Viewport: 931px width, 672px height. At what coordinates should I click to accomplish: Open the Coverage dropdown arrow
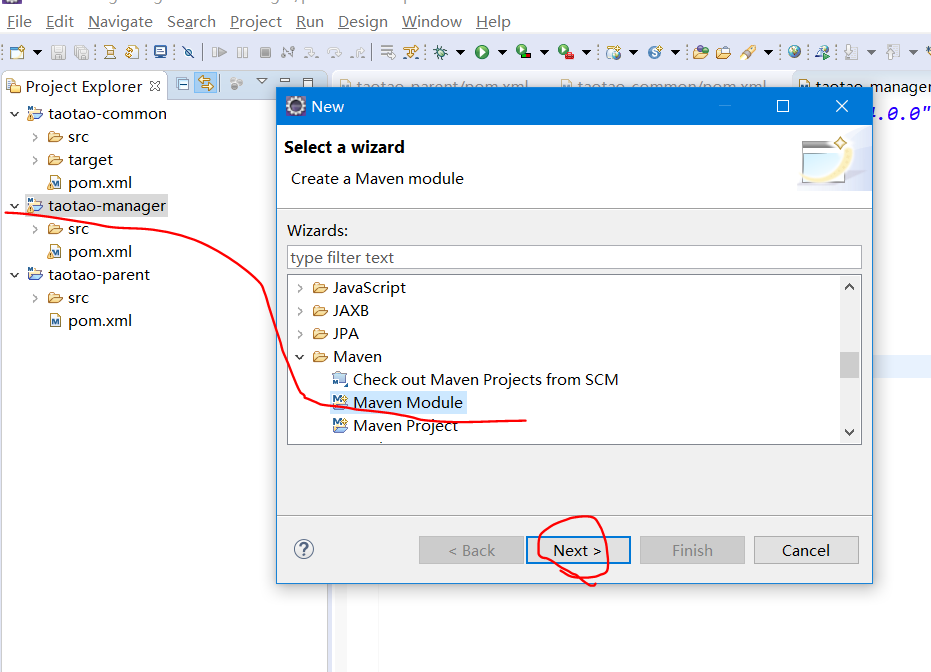544,52
